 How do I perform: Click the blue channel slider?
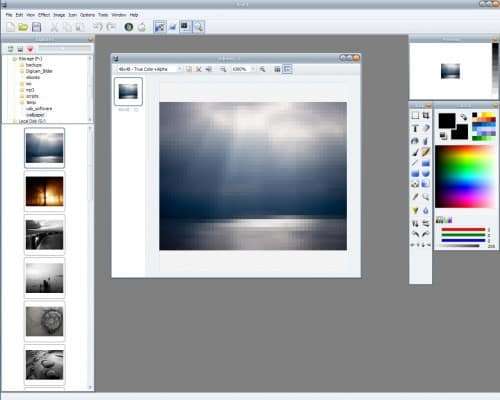463,240
